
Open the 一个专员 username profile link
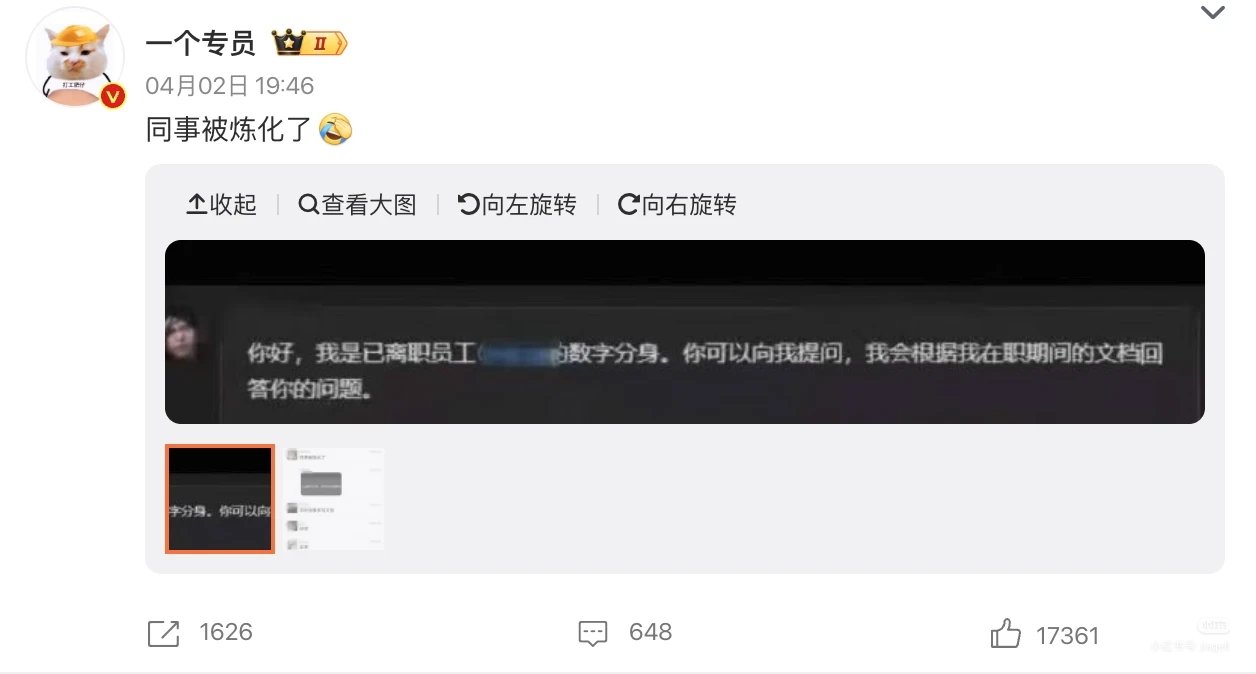[200, 44]
